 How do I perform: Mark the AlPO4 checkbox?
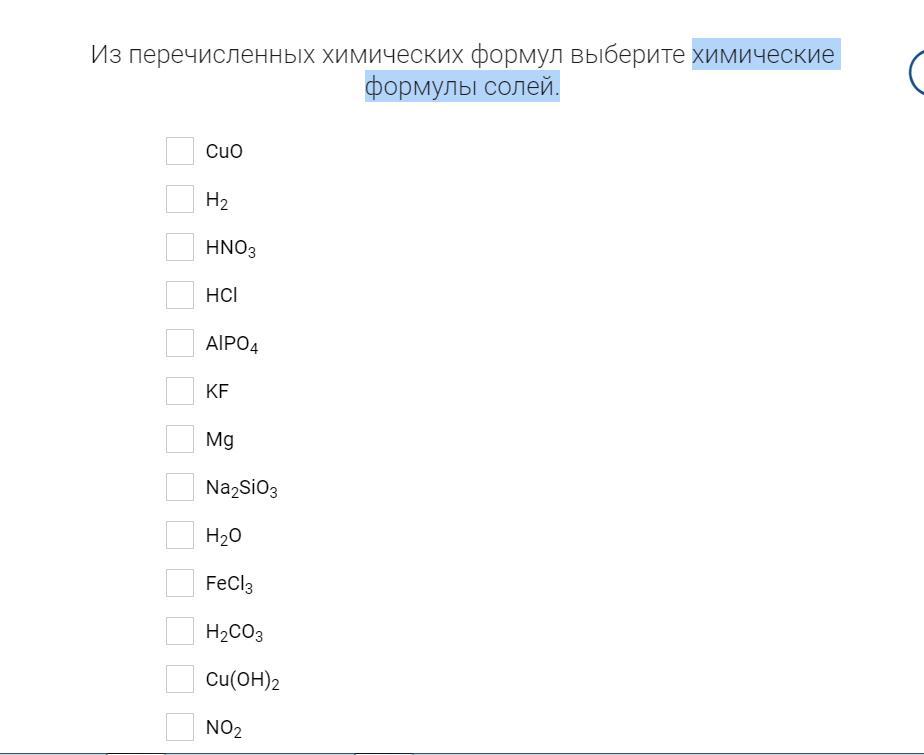(x=180, y=343)
